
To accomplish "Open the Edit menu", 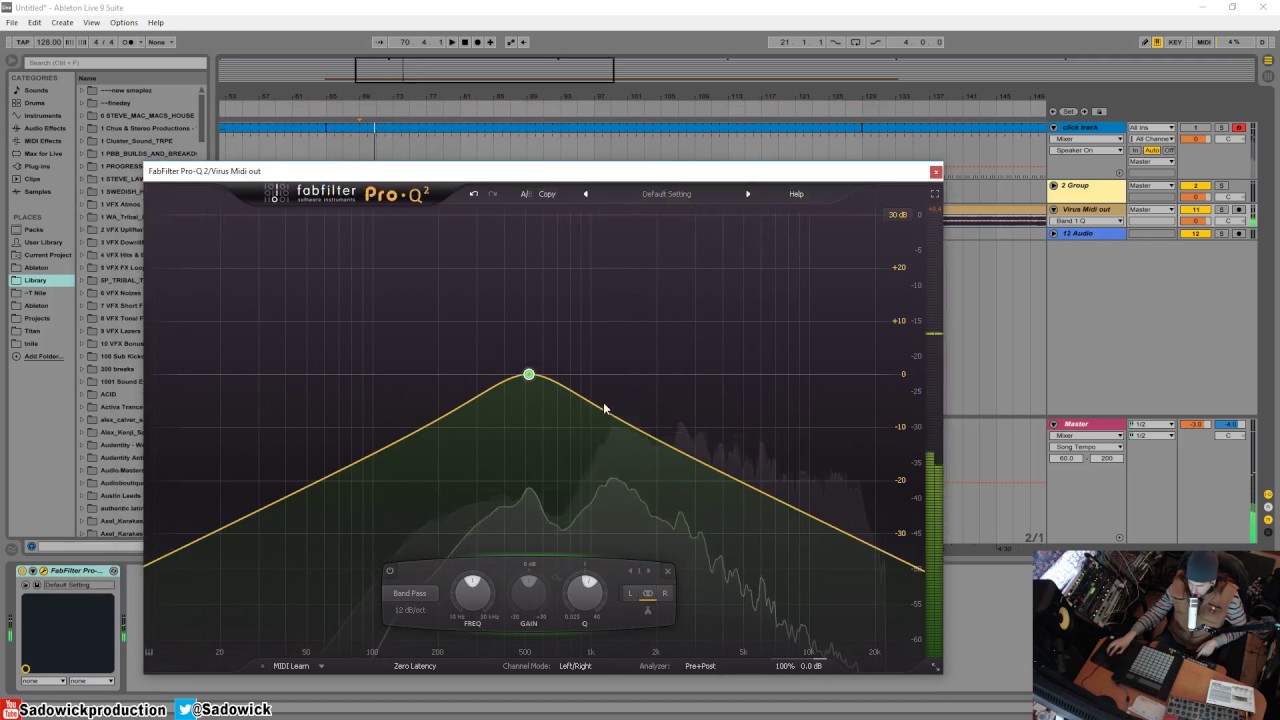I will tap(35, 22).
